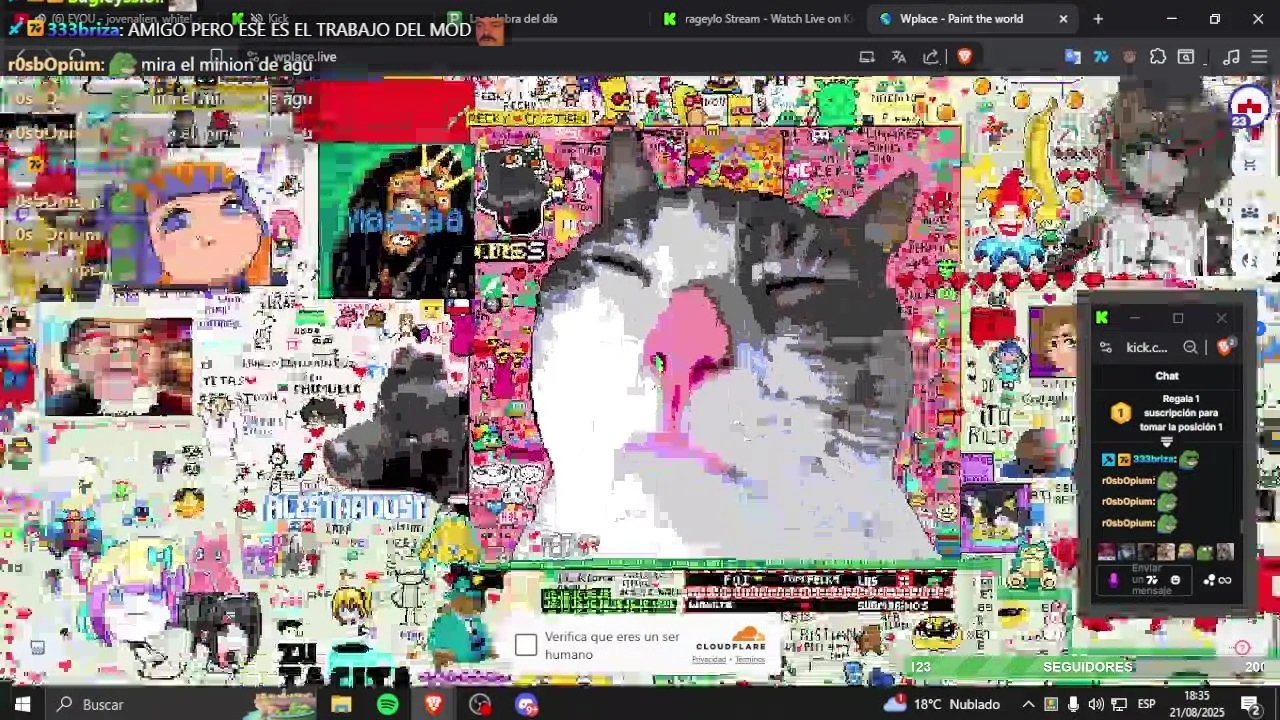Open File Explorer from the taskbar

[341, 704]
